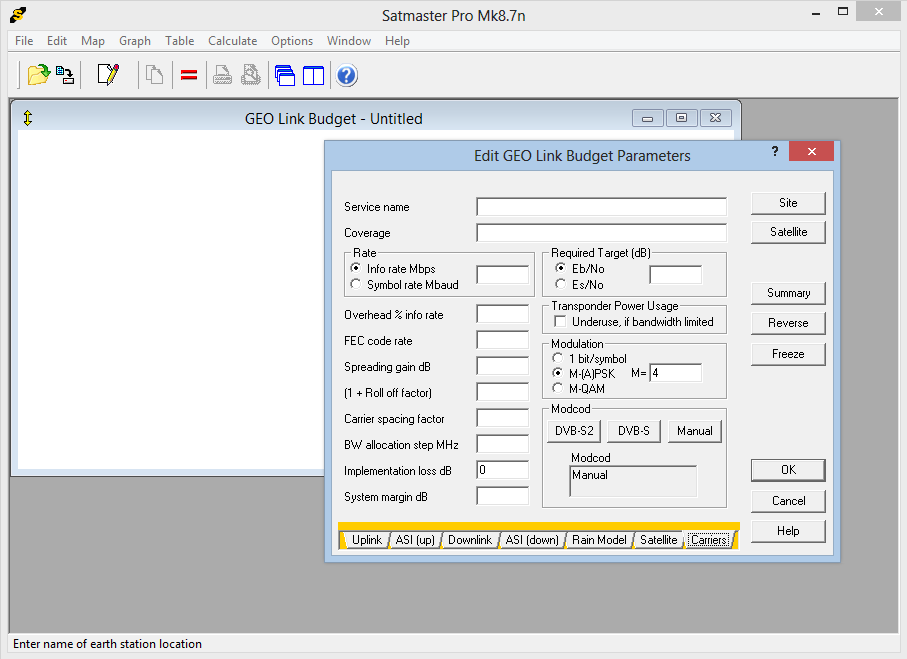Click the print preview toolbar icon

point(250,75)
